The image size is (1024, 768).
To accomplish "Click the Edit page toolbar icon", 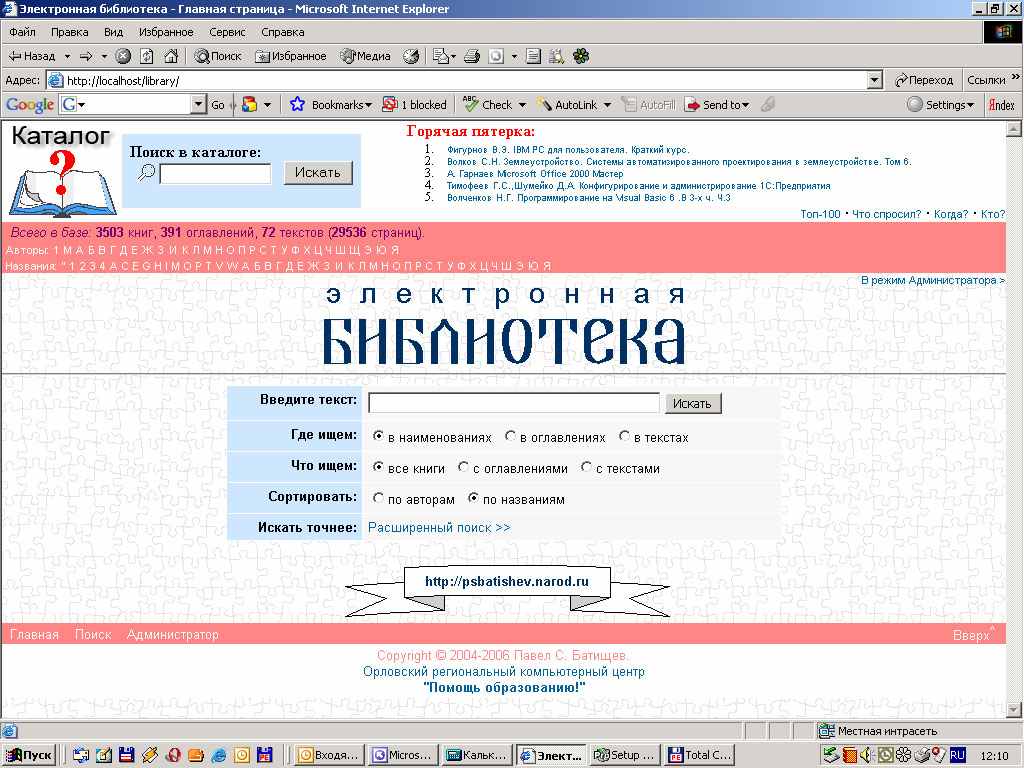I will 496,56.
